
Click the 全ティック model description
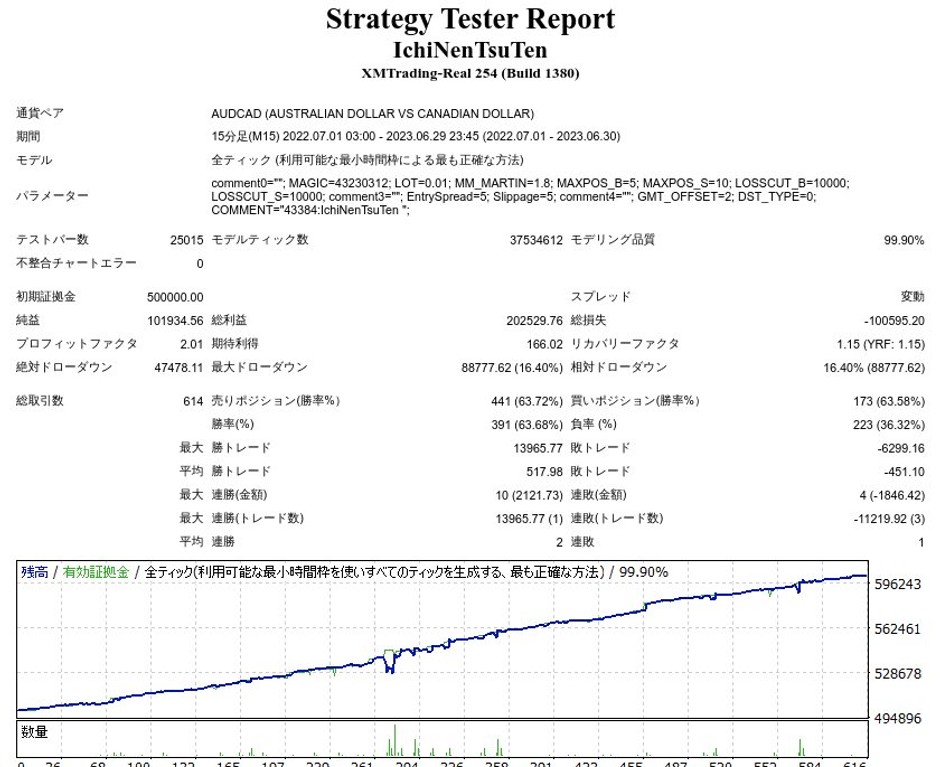367,160
